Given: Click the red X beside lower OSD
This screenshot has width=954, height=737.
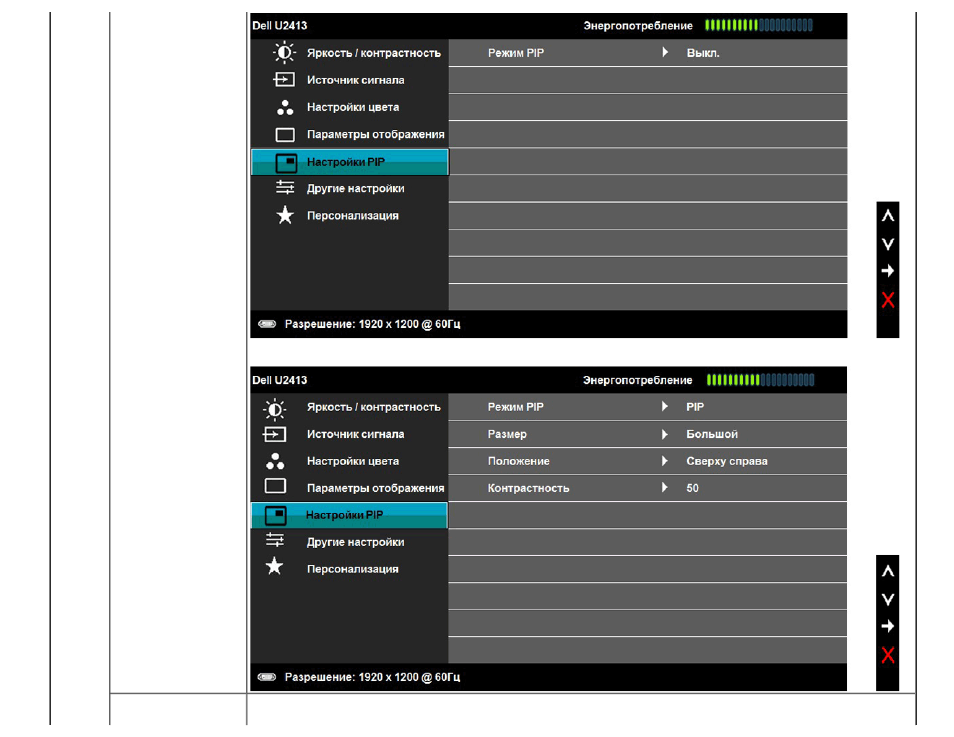Looking at the screenshot, I should coord(888,655).
